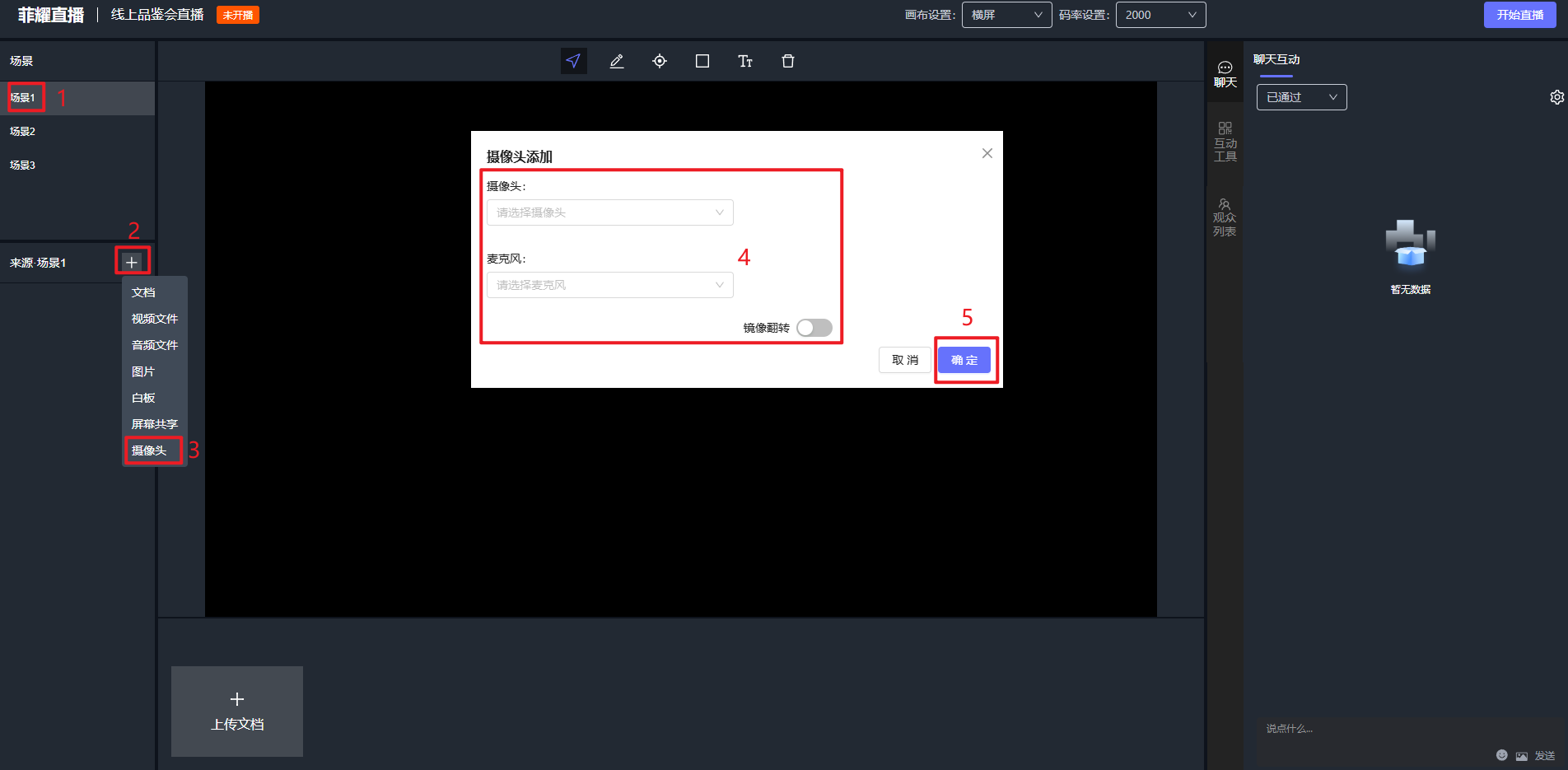Click the 确定 confirm button
Viewport: 1568px width, 770px height.
tap(964, 360)
